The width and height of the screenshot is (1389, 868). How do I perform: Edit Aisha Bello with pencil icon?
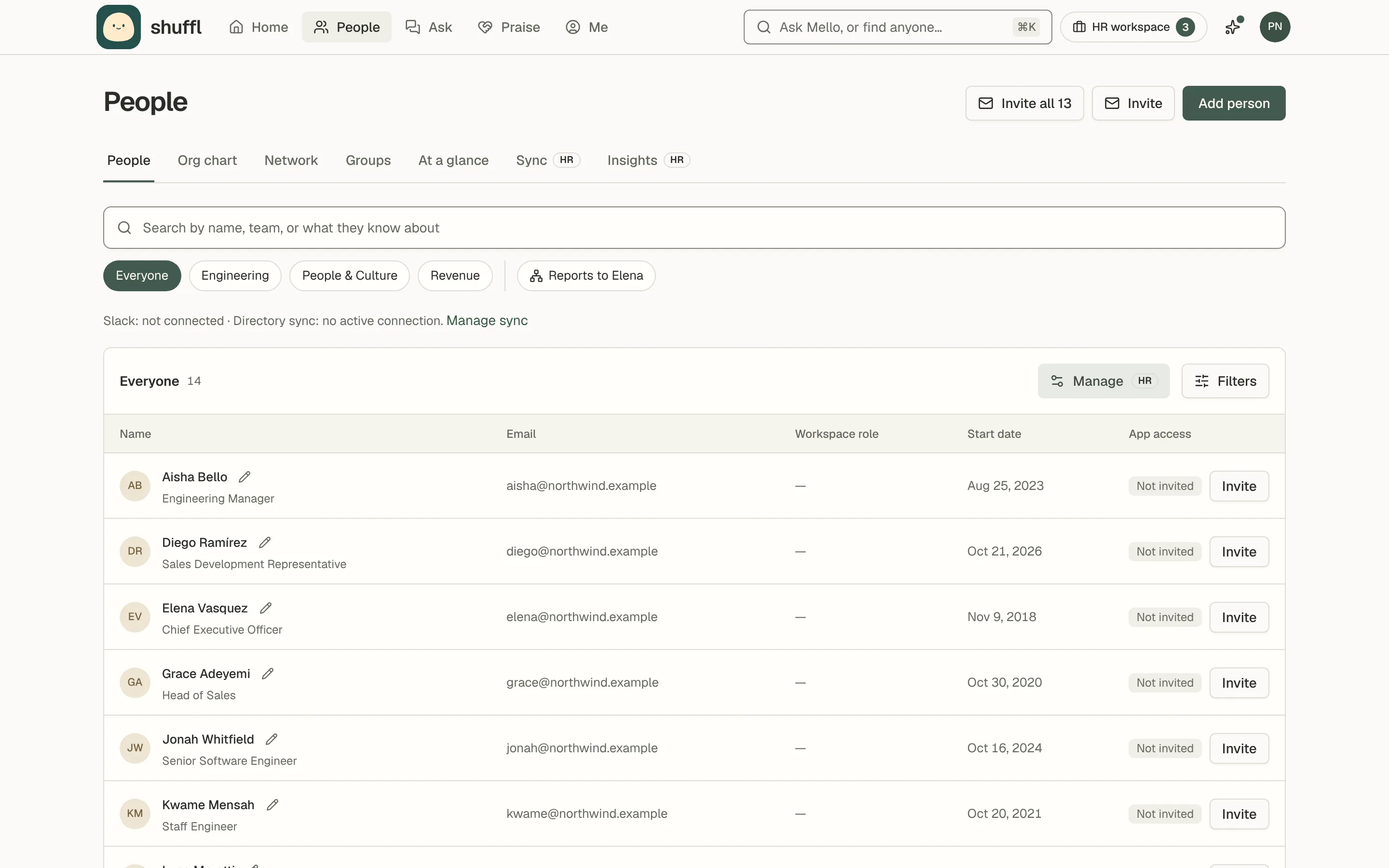click(245, 477)
